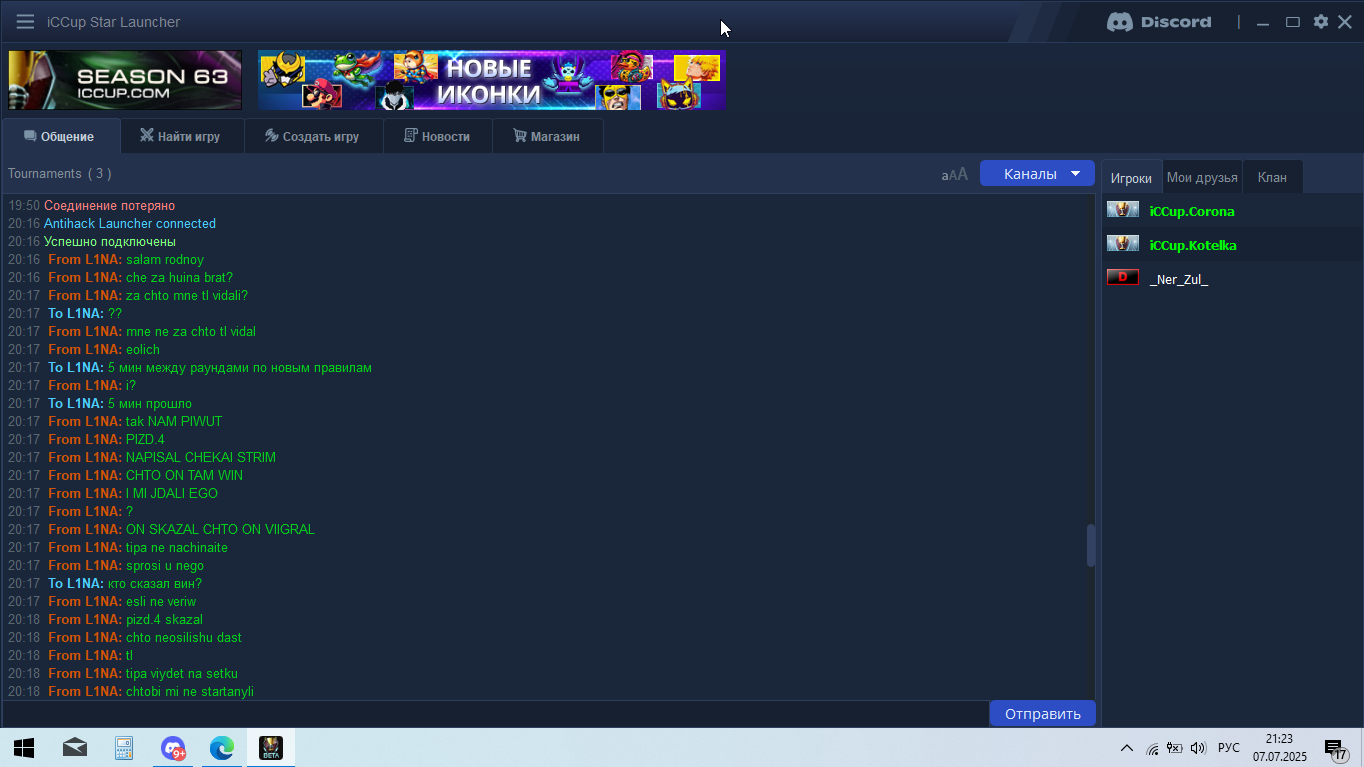Click the rank icon next to iCCup.Kotelka
This screenshot has height=767, width=1364.
[1123, 244]
